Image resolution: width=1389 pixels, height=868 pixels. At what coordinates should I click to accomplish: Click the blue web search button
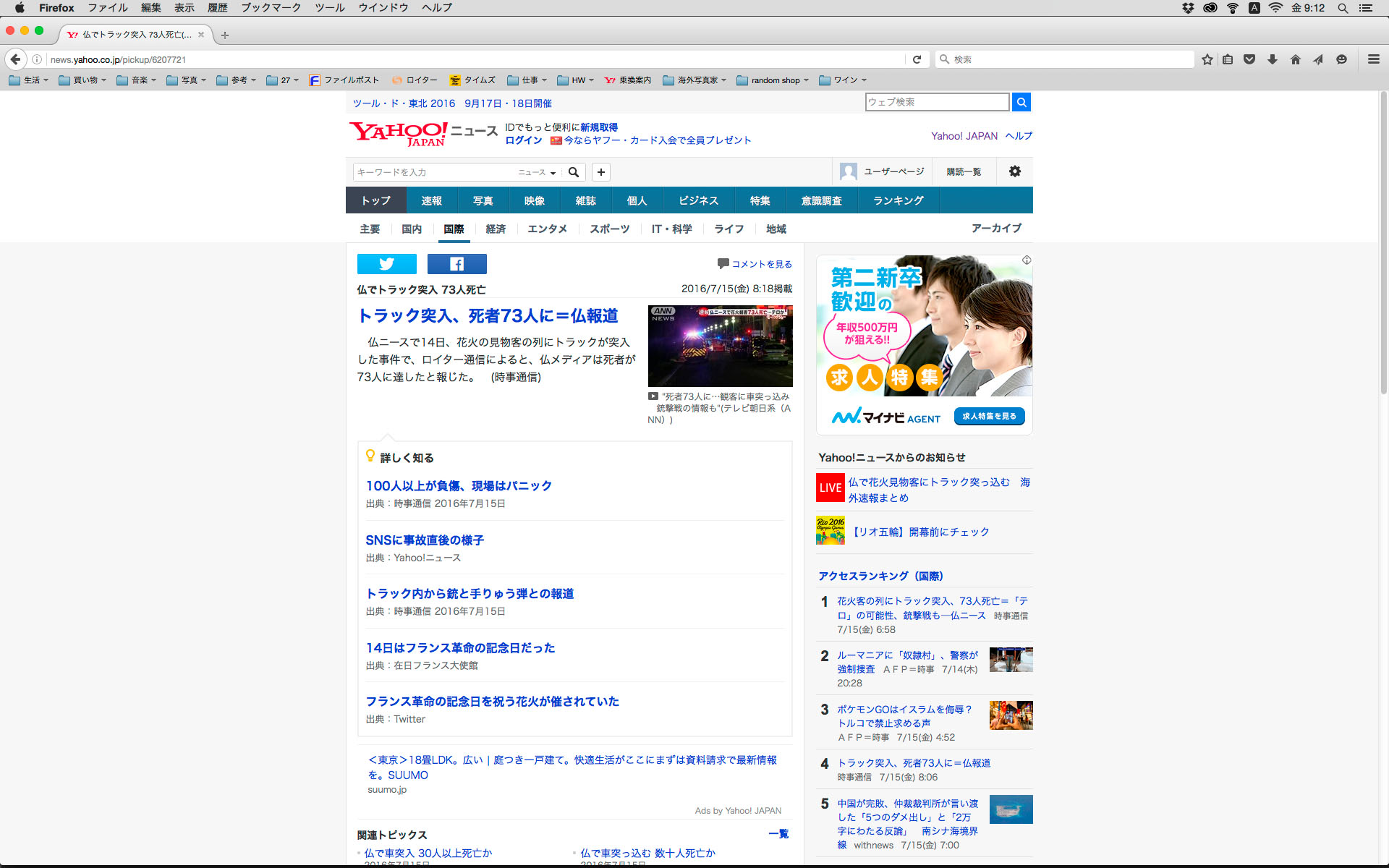tap(1021, 102)
